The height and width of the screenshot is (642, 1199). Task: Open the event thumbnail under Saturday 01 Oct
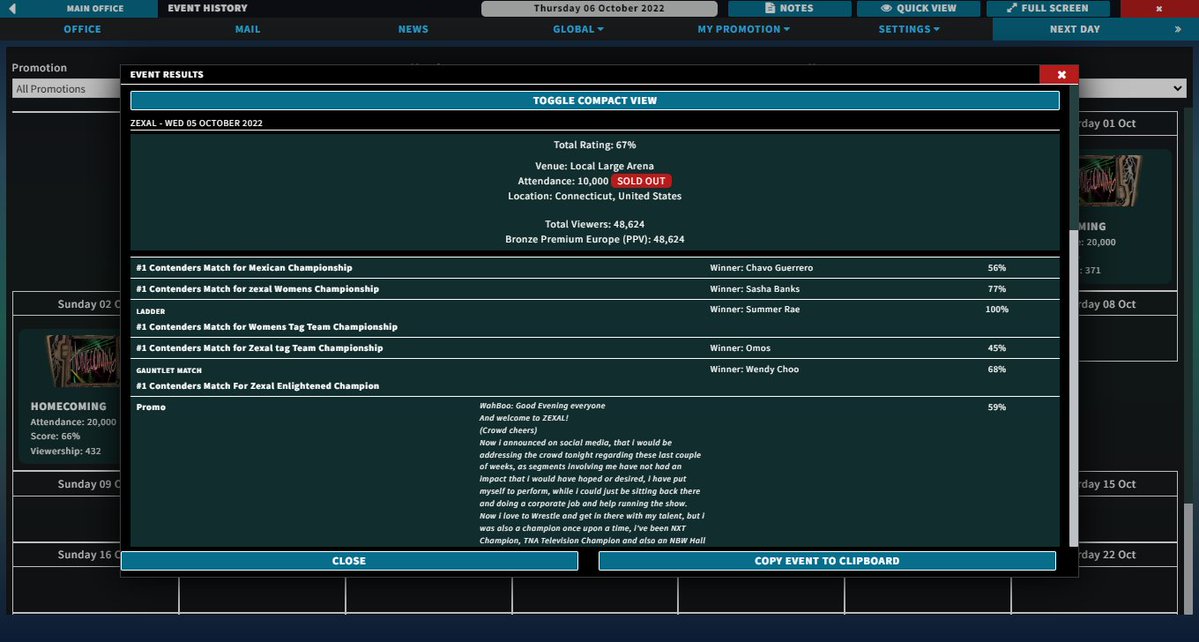coord(1110,180)
